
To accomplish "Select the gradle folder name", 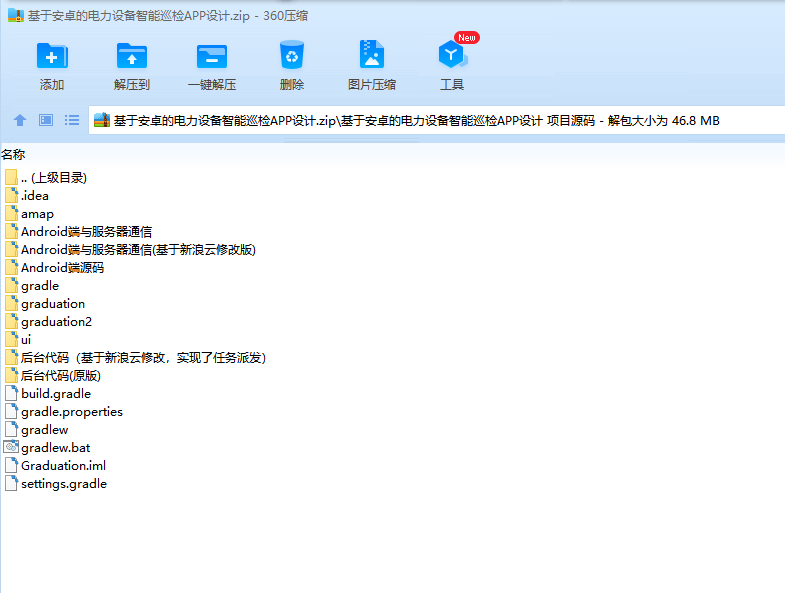I will [x=40, y=286].
